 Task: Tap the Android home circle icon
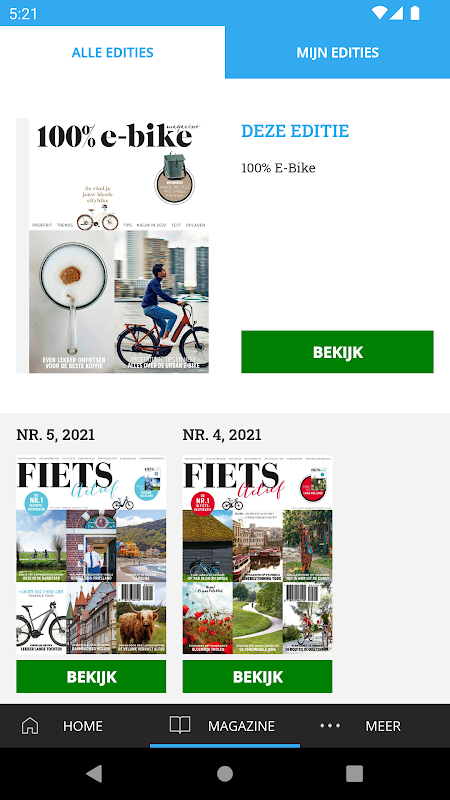click(x=225, y=773)
